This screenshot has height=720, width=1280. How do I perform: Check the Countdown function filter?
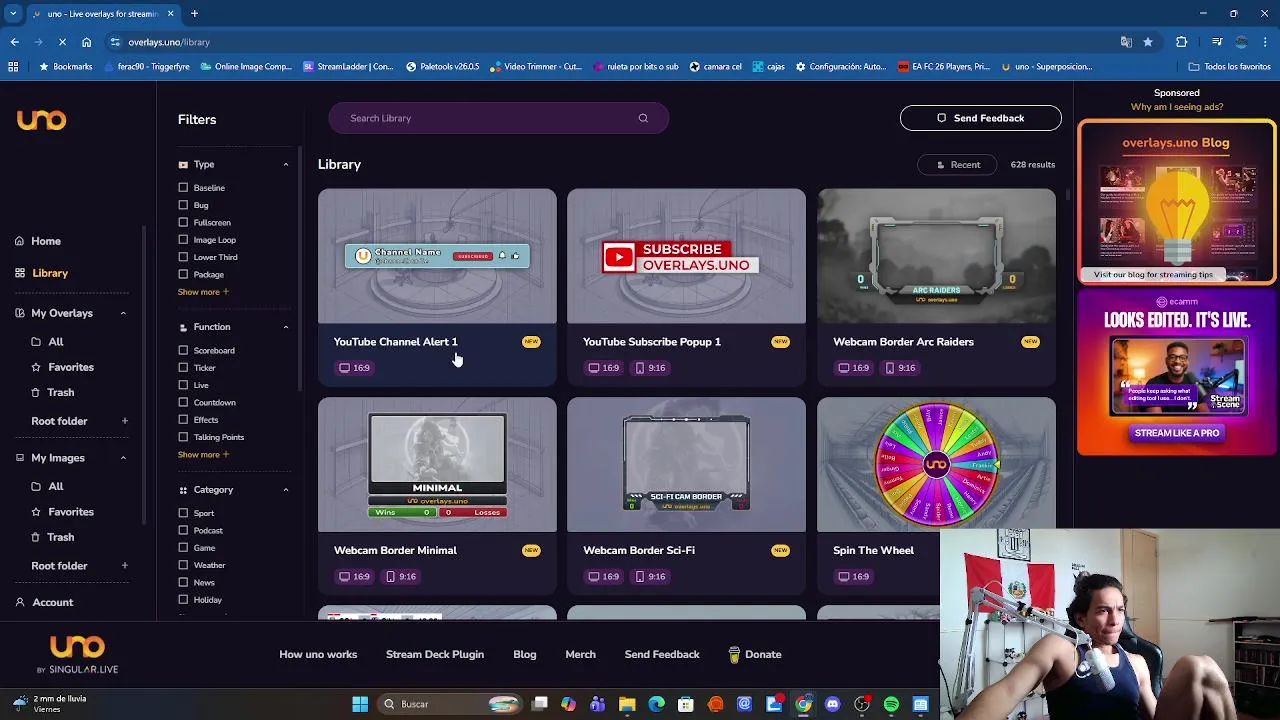183,402
